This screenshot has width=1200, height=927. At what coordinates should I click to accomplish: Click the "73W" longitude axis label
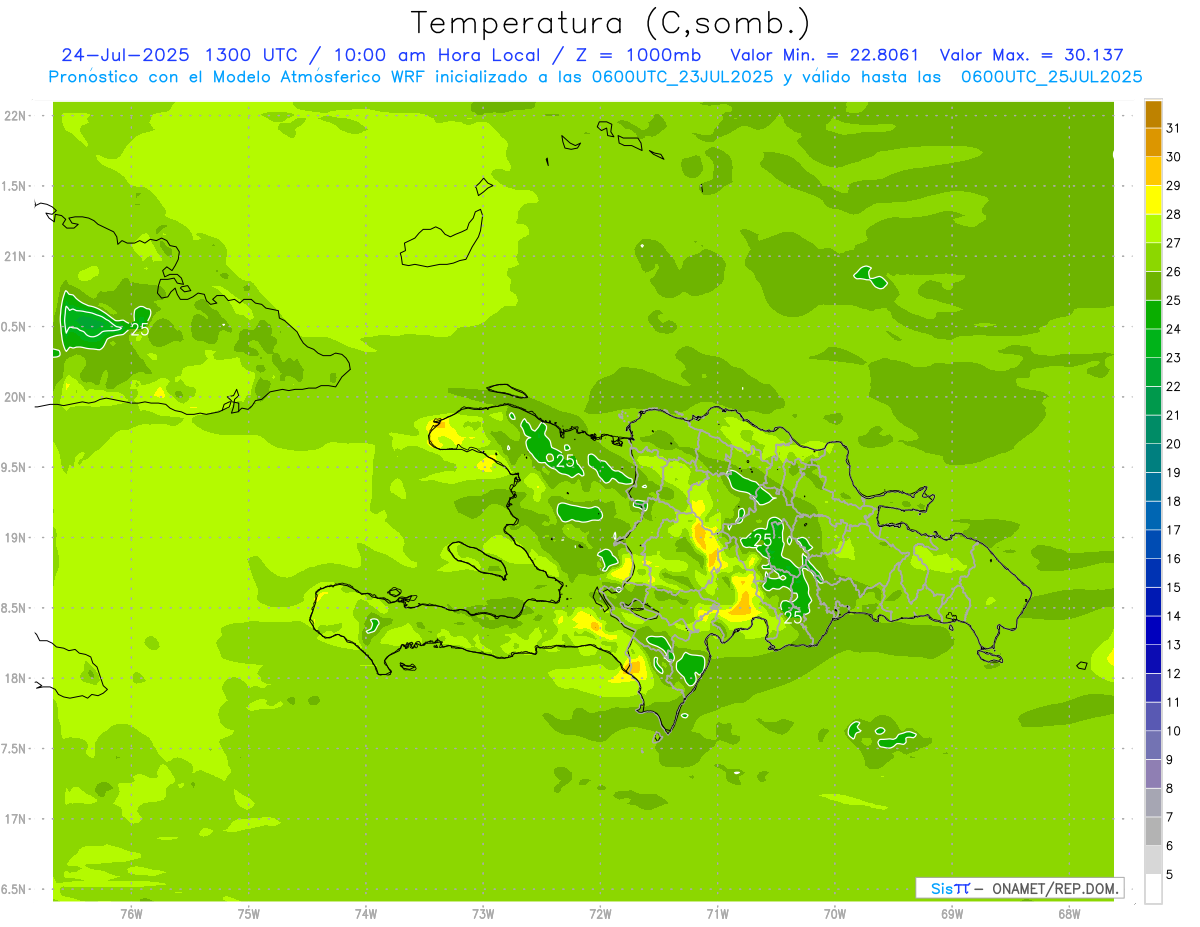pyautogui.click(x=483, y=914)
